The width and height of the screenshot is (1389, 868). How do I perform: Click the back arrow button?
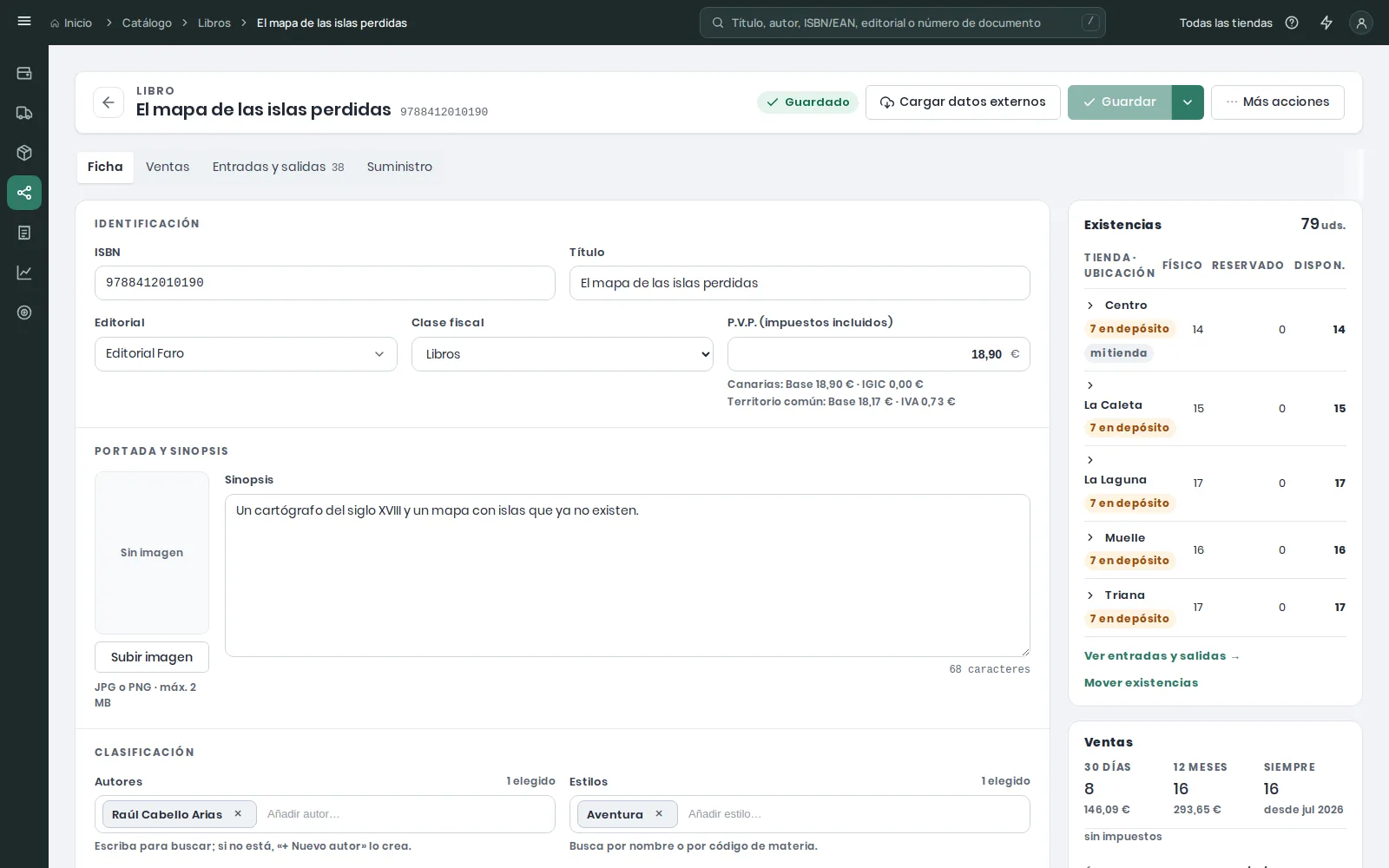tap(109, 102)
